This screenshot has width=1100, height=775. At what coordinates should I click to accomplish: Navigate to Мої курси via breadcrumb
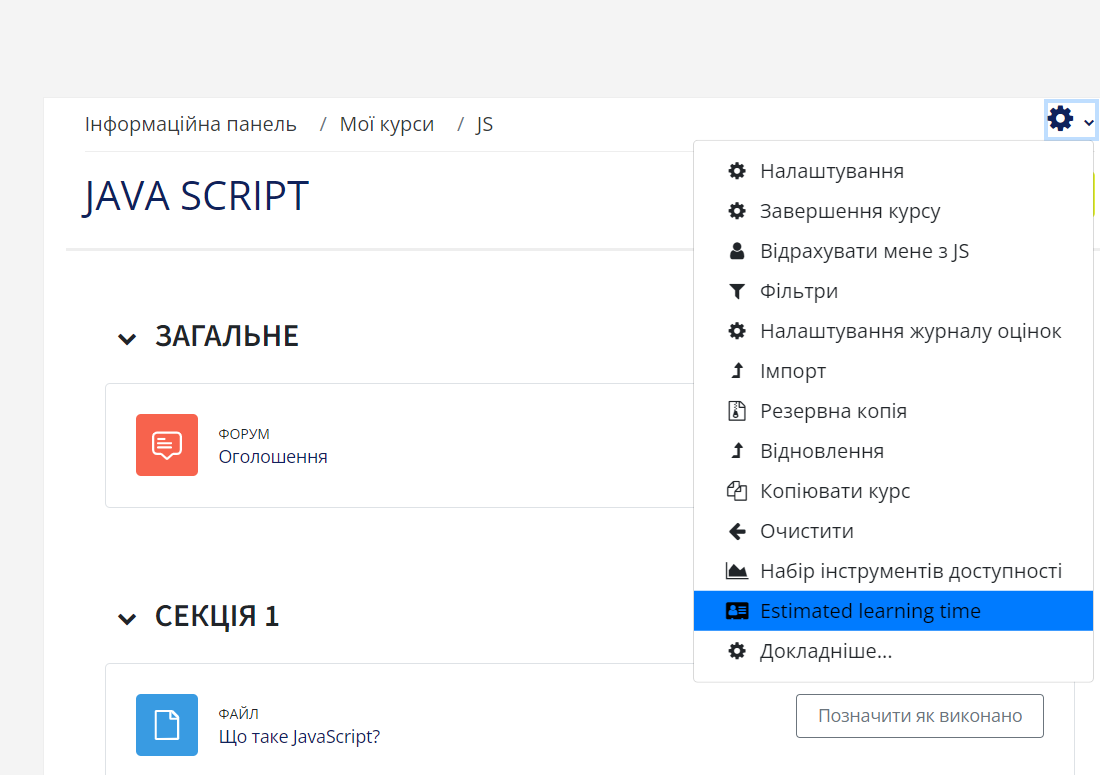tap(387, 123)
